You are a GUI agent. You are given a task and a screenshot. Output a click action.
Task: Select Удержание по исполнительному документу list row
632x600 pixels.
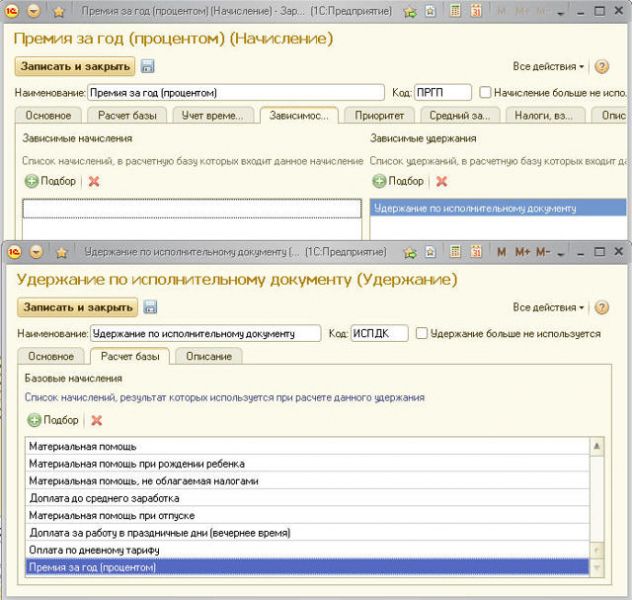click(498, 208)
